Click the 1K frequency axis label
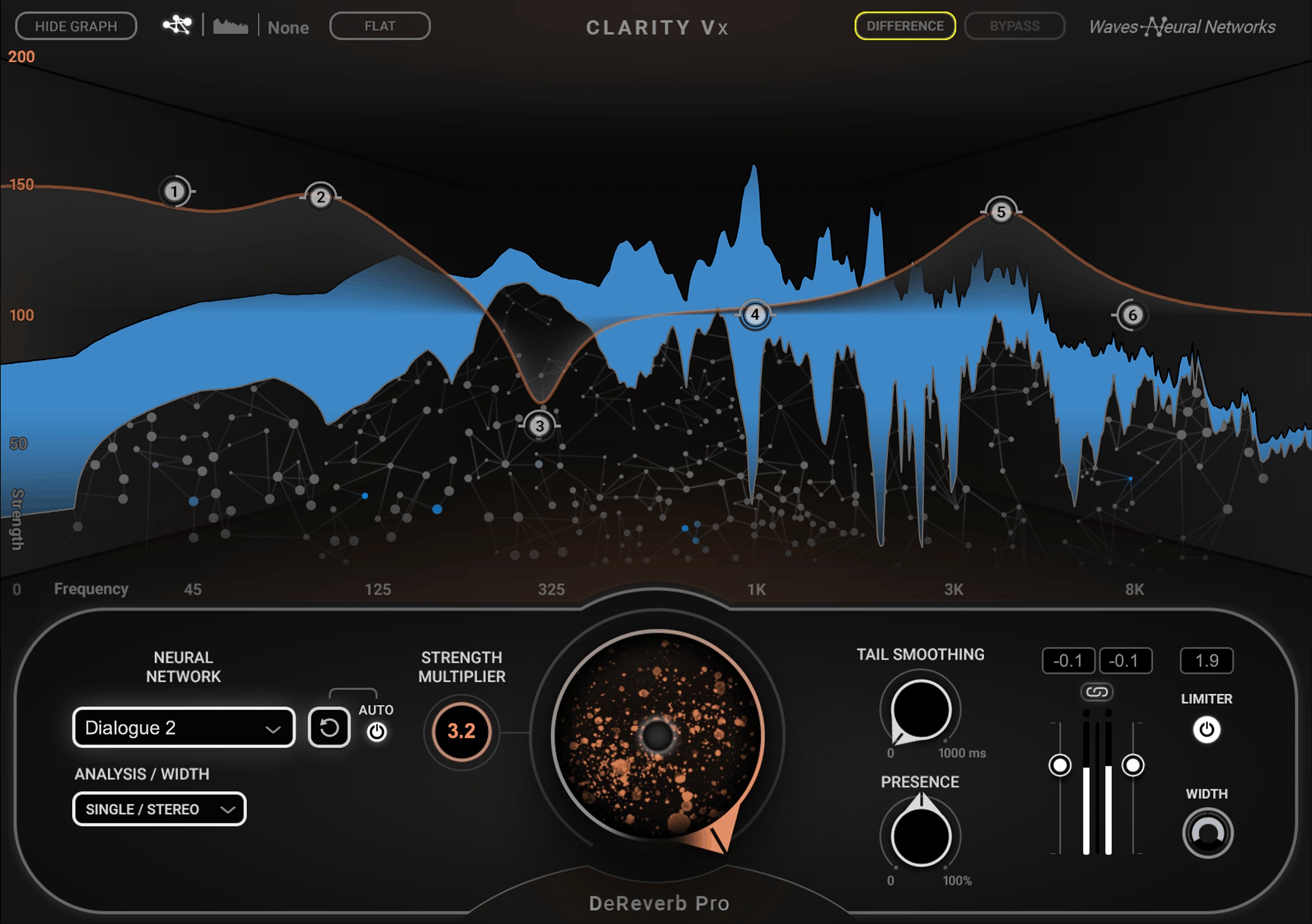The image size is (1312, 924). (x=756, y=589)
